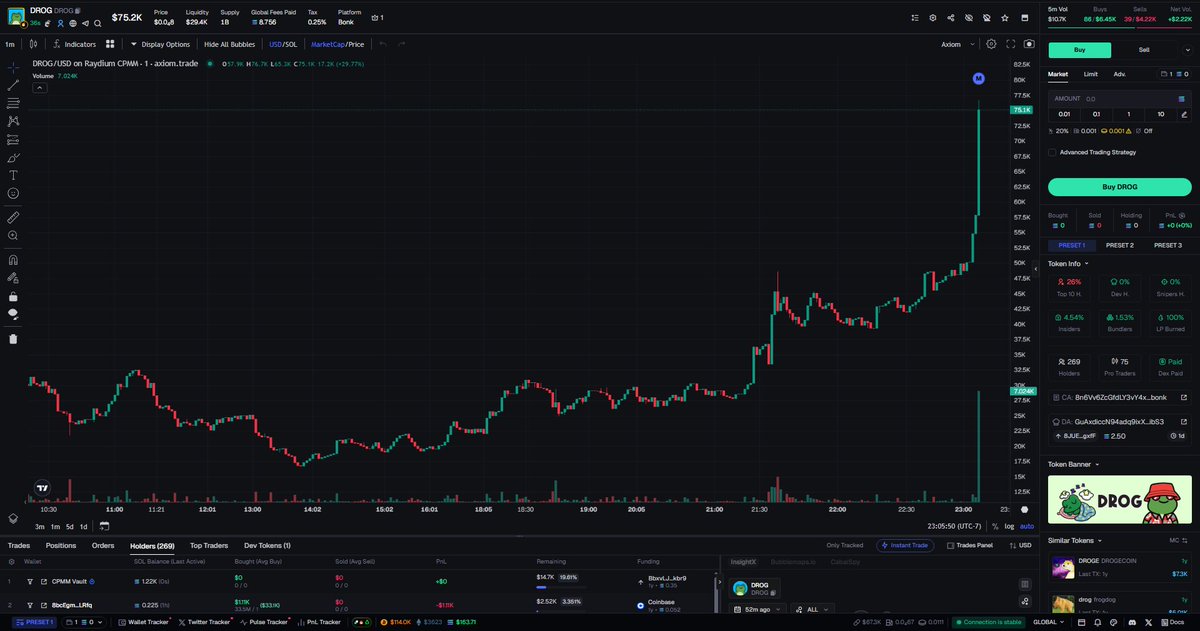Enable the Advanced Trading Strategy checkbox

click(1051, 152)
